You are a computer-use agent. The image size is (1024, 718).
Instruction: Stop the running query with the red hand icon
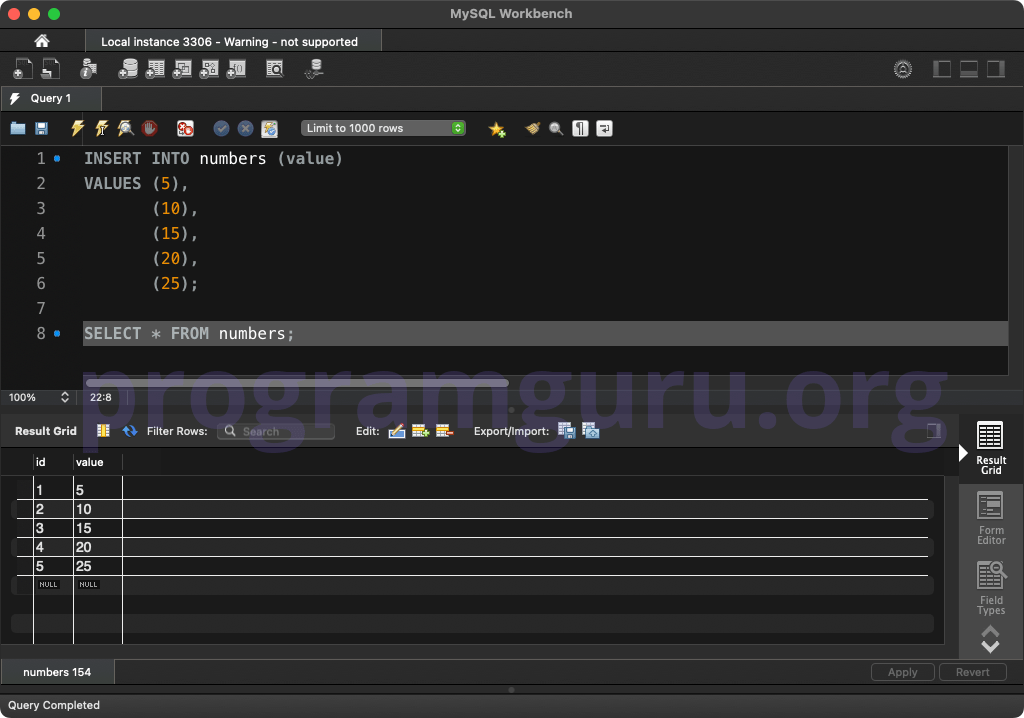(149, 128)
